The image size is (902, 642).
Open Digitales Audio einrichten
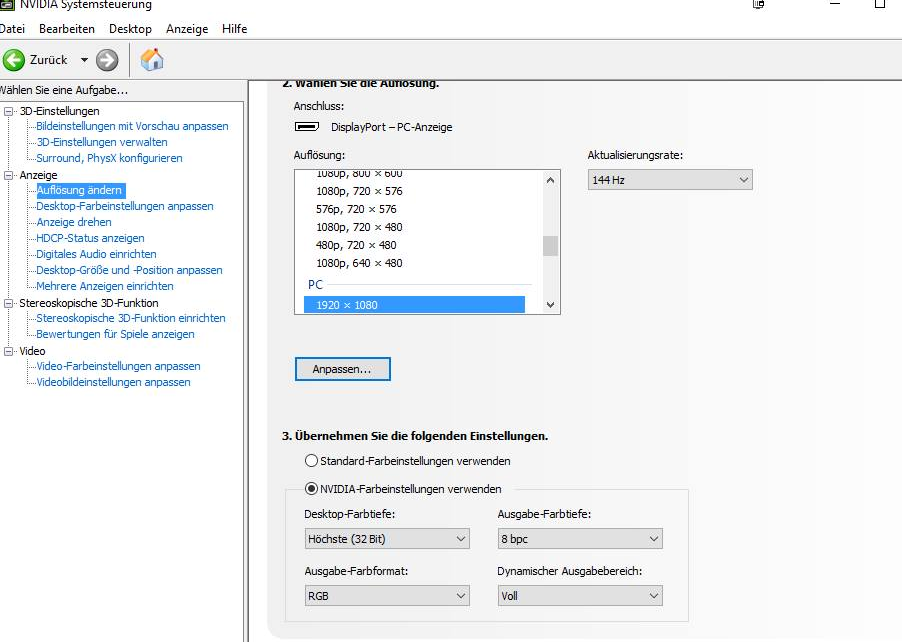(96, 254)
